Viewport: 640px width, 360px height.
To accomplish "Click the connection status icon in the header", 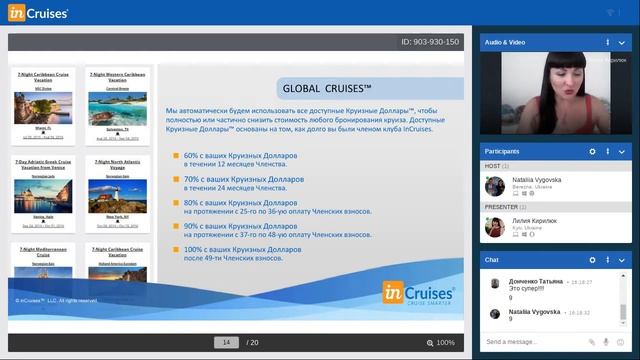I will click(x=610, y=13).
